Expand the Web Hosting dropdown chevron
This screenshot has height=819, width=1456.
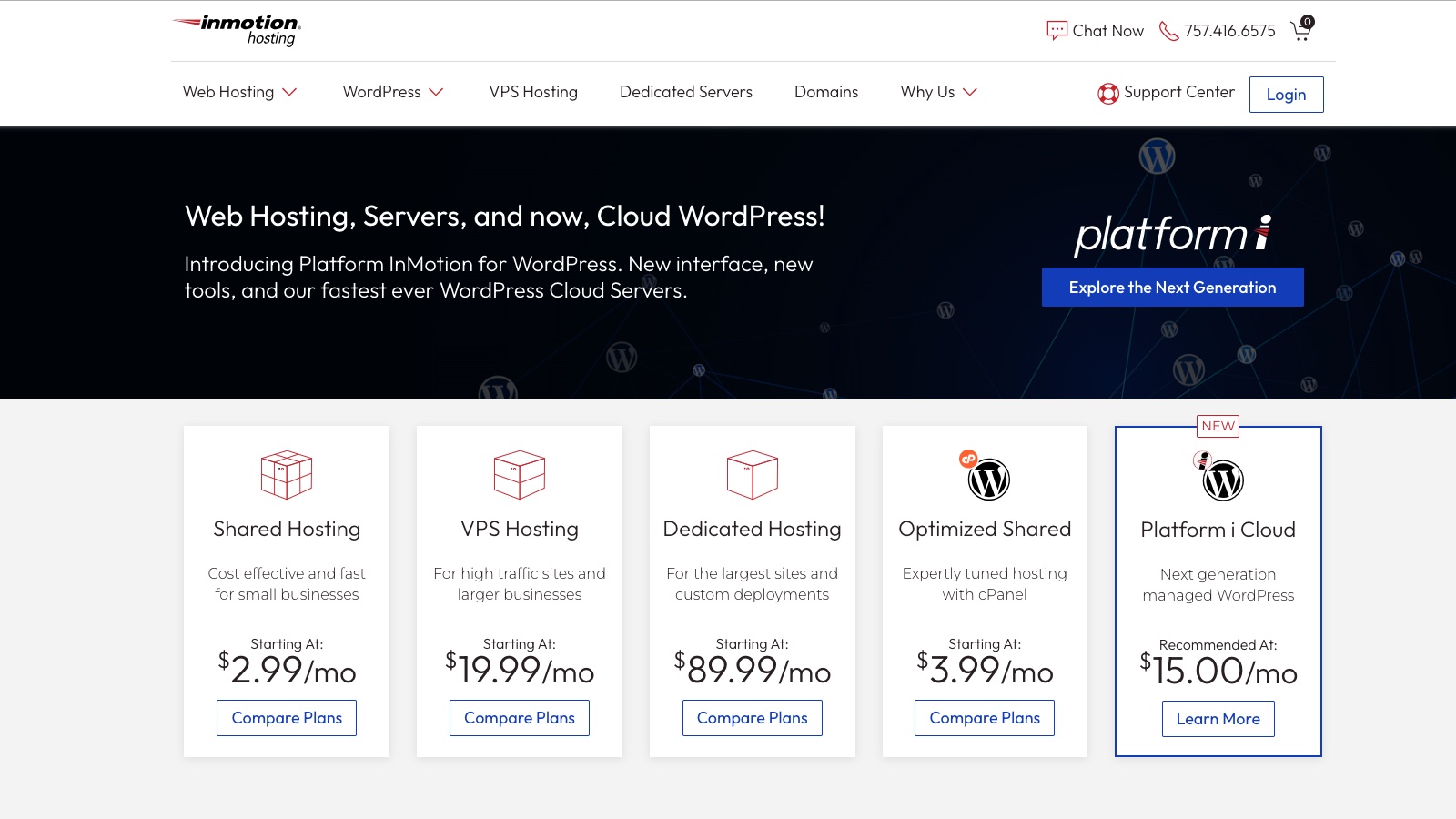(289, 92)
